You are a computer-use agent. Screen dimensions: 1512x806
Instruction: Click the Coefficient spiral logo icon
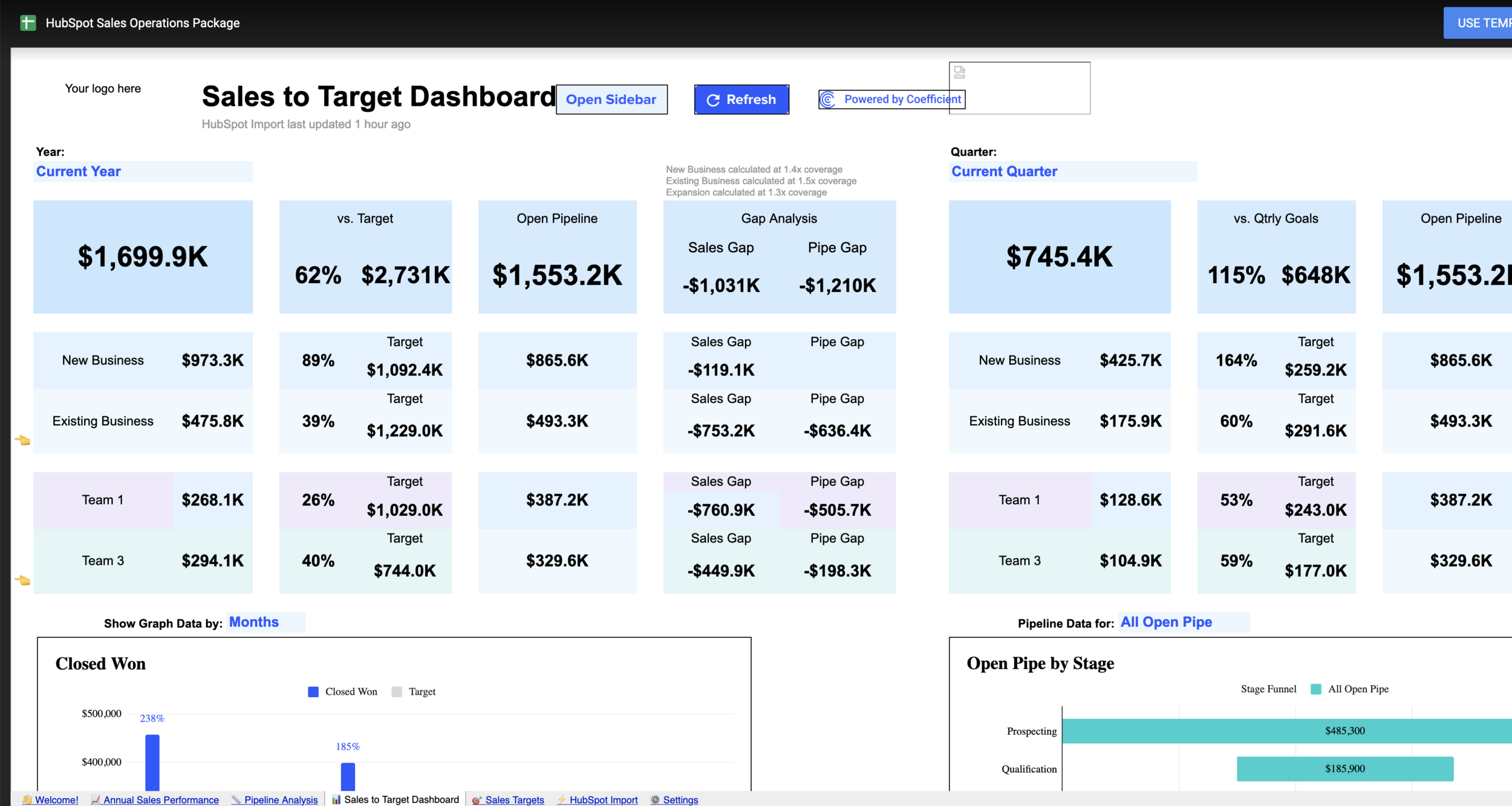pos(828,99)
